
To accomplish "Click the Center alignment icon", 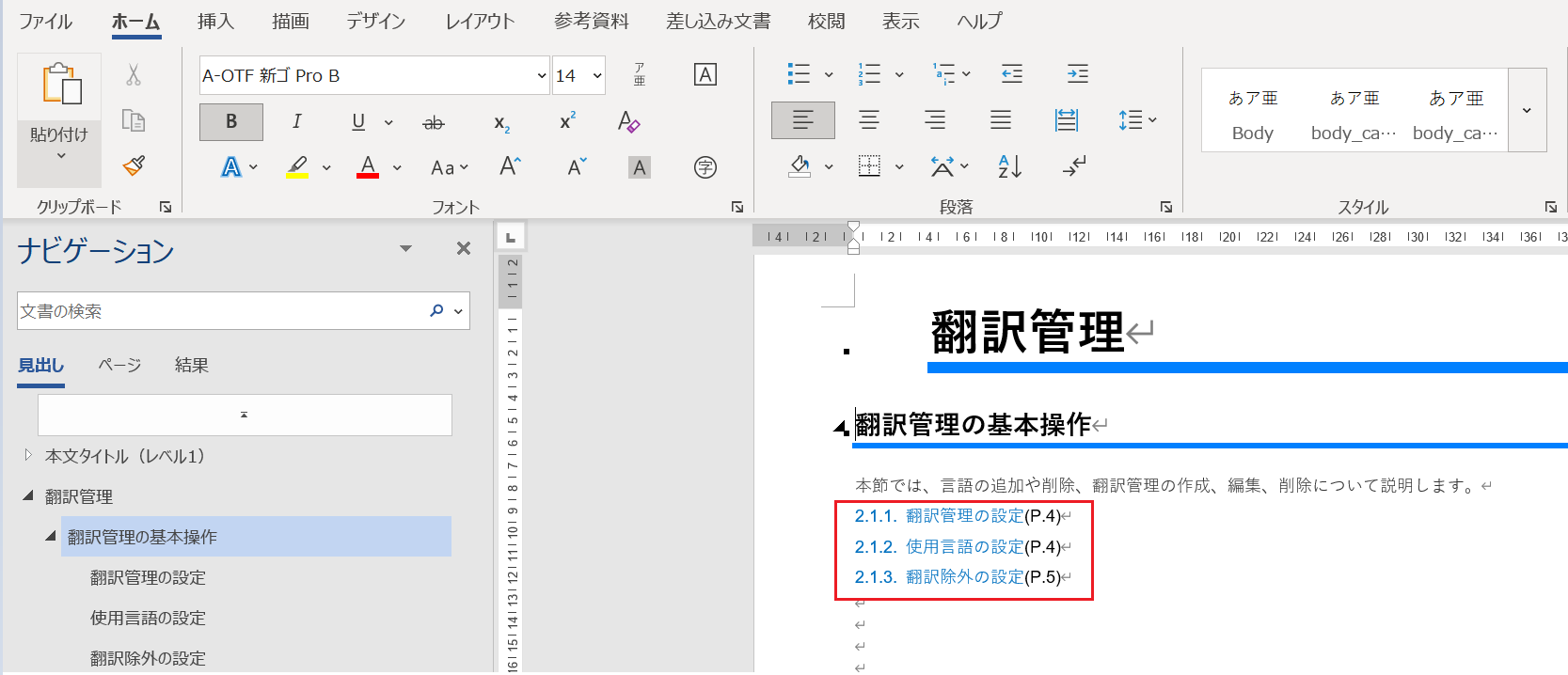I will 868,120.
